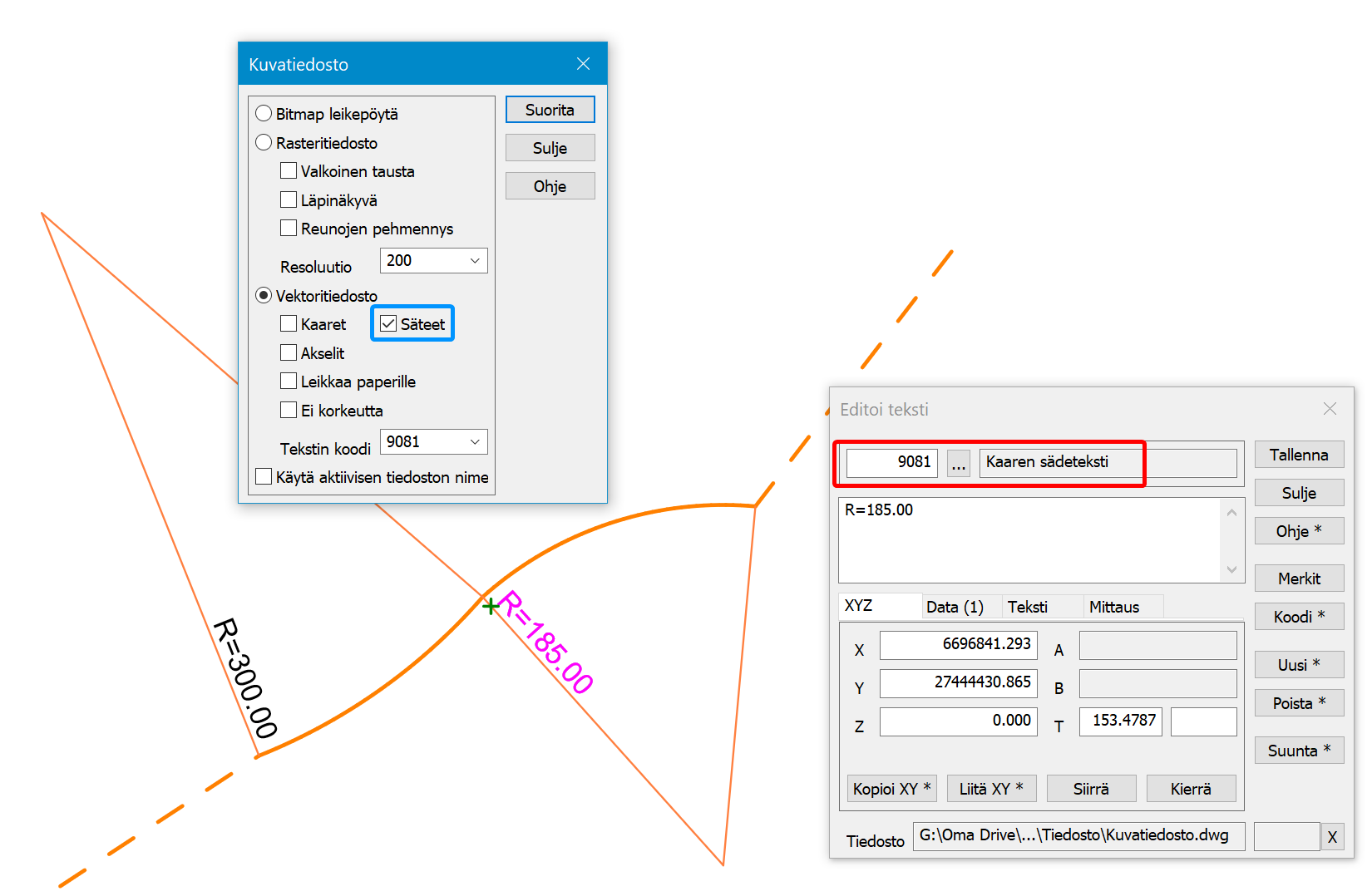Enable the Valkoinen tausta checkbox

coord(289,170)
